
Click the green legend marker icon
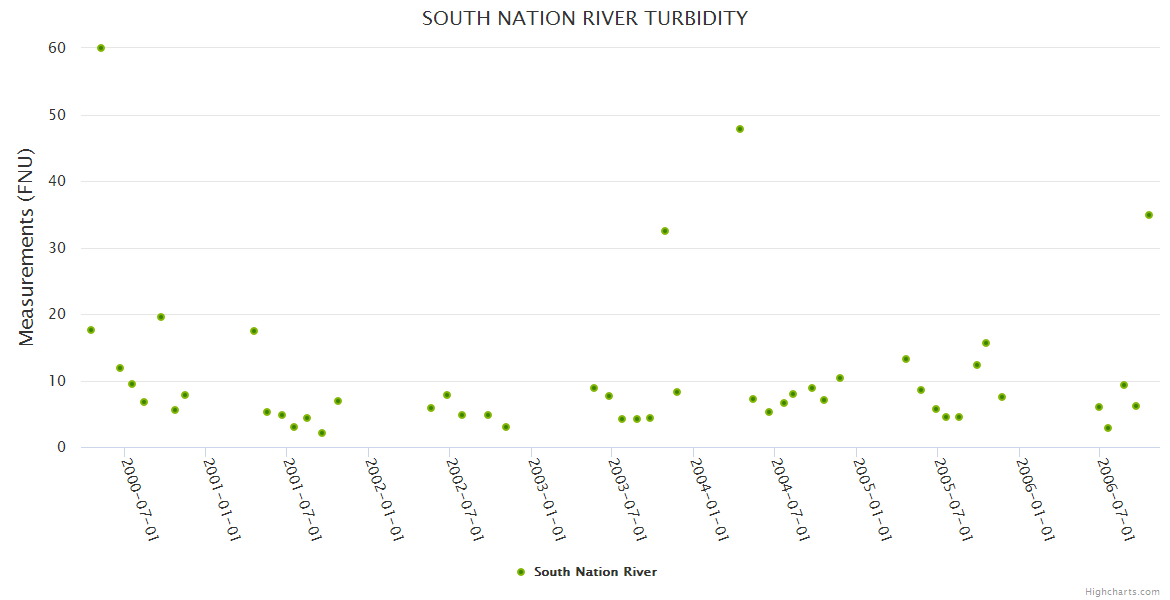pos(520,572)
